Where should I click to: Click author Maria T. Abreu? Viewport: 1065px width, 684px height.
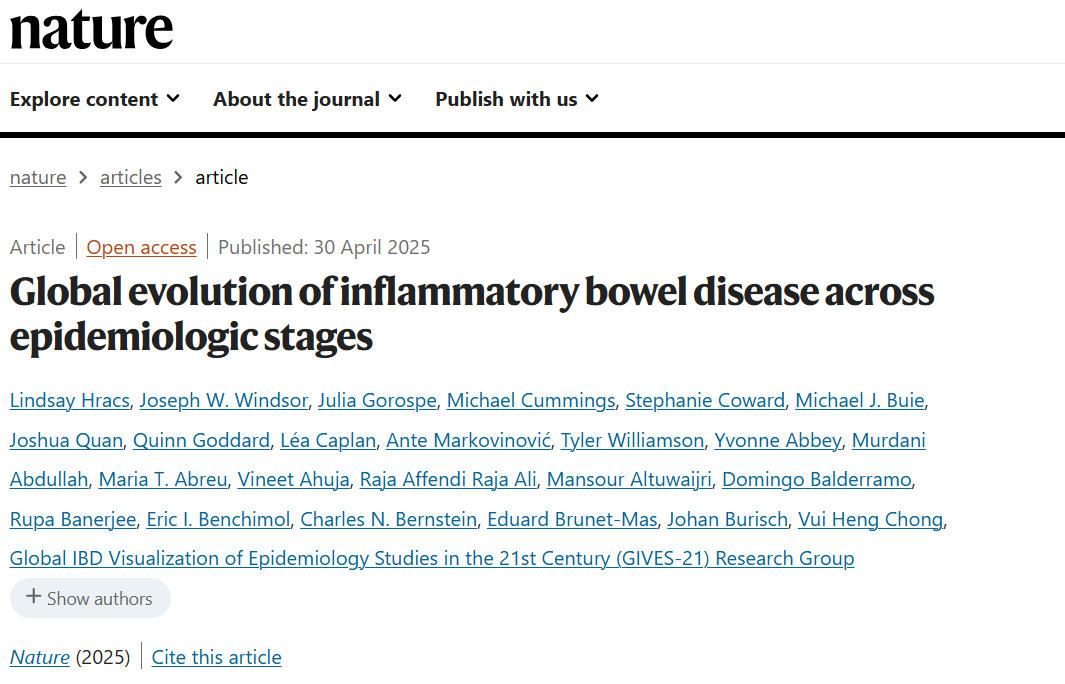(163, 480)
